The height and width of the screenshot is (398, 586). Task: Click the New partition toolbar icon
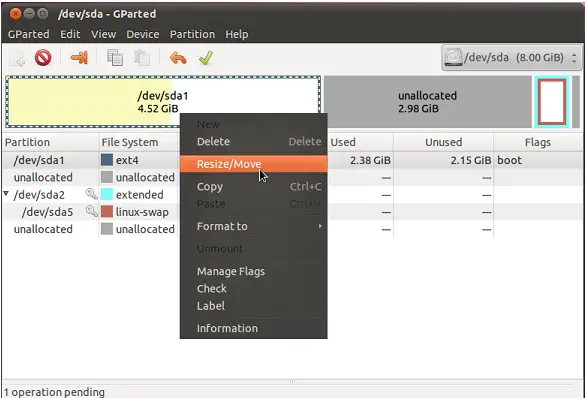[17, 58]
